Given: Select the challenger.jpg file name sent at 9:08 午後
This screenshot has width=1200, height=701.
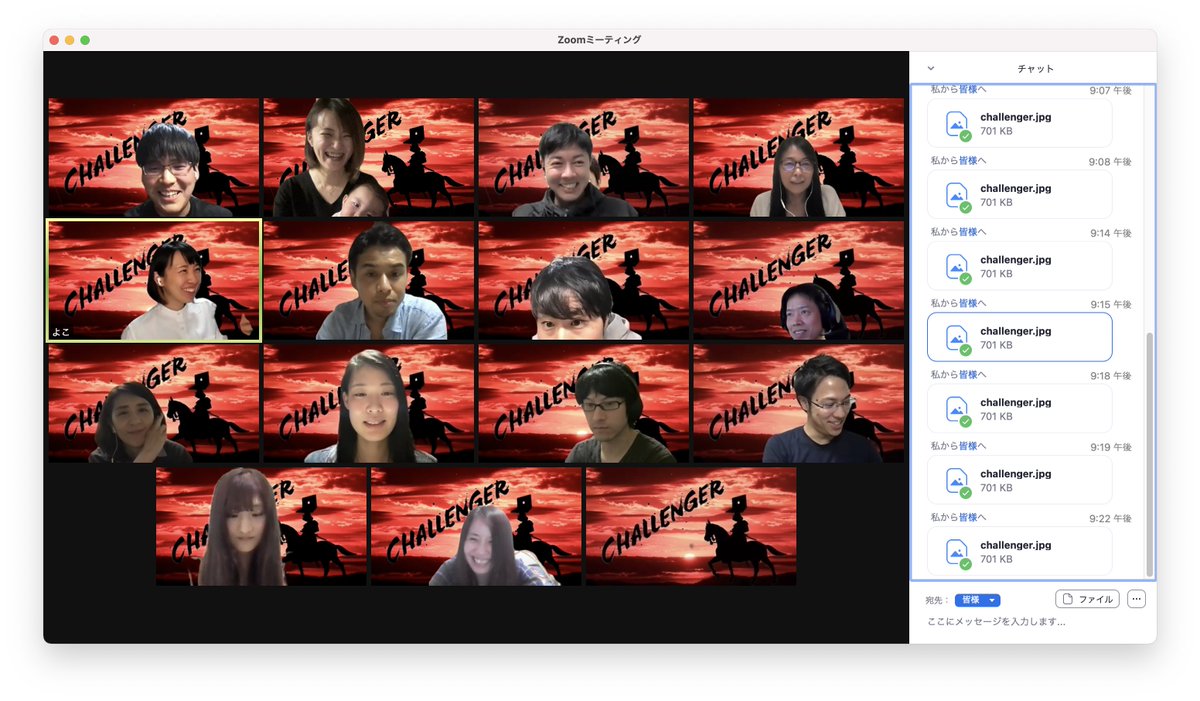Looking at the screenshot, I should point(1015,188).
